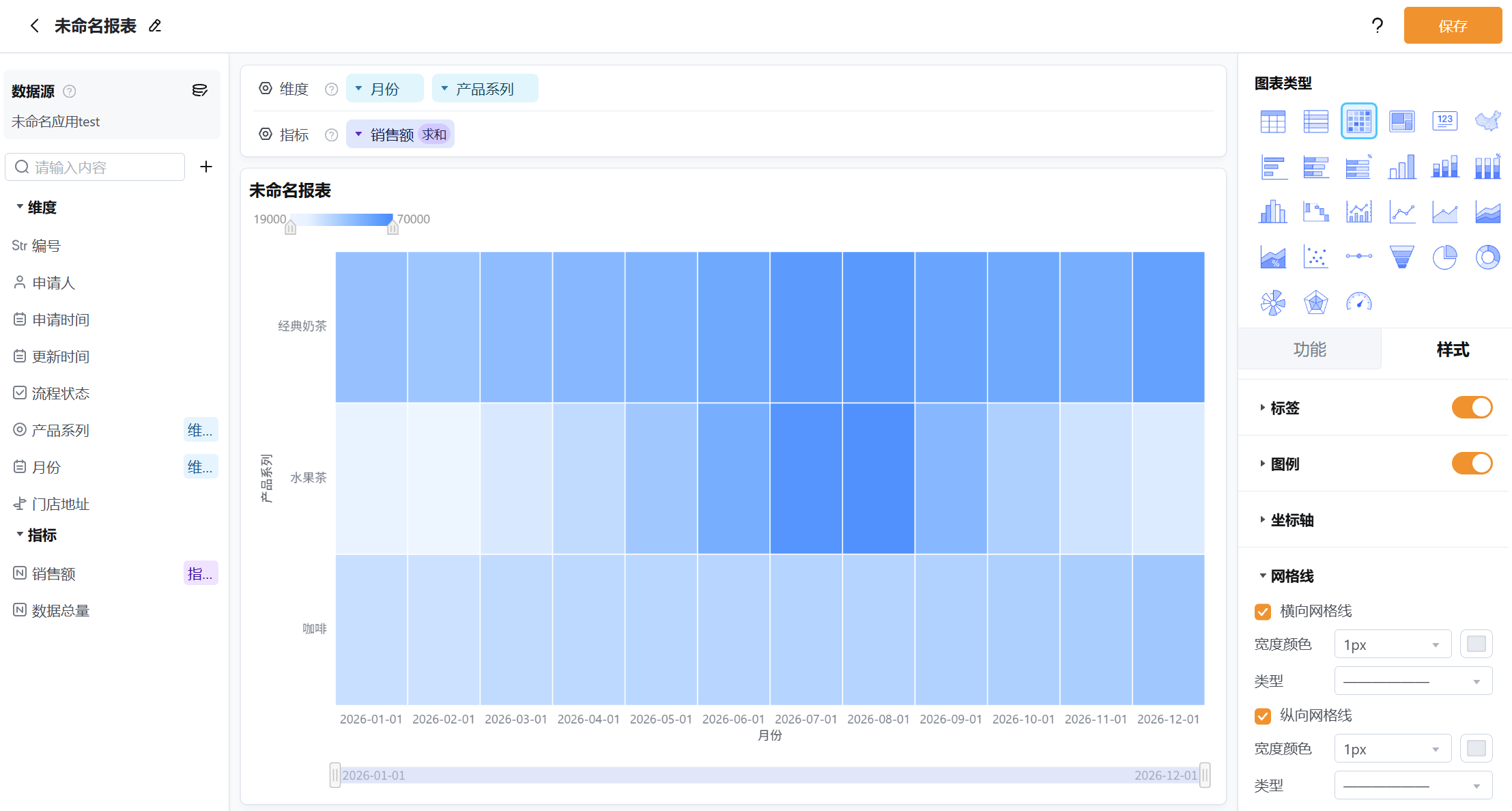Image resolution: width=1512 pixels, height=811 pixels.
Task: Choose the donut ring chart type
Action: point(1487,257)
